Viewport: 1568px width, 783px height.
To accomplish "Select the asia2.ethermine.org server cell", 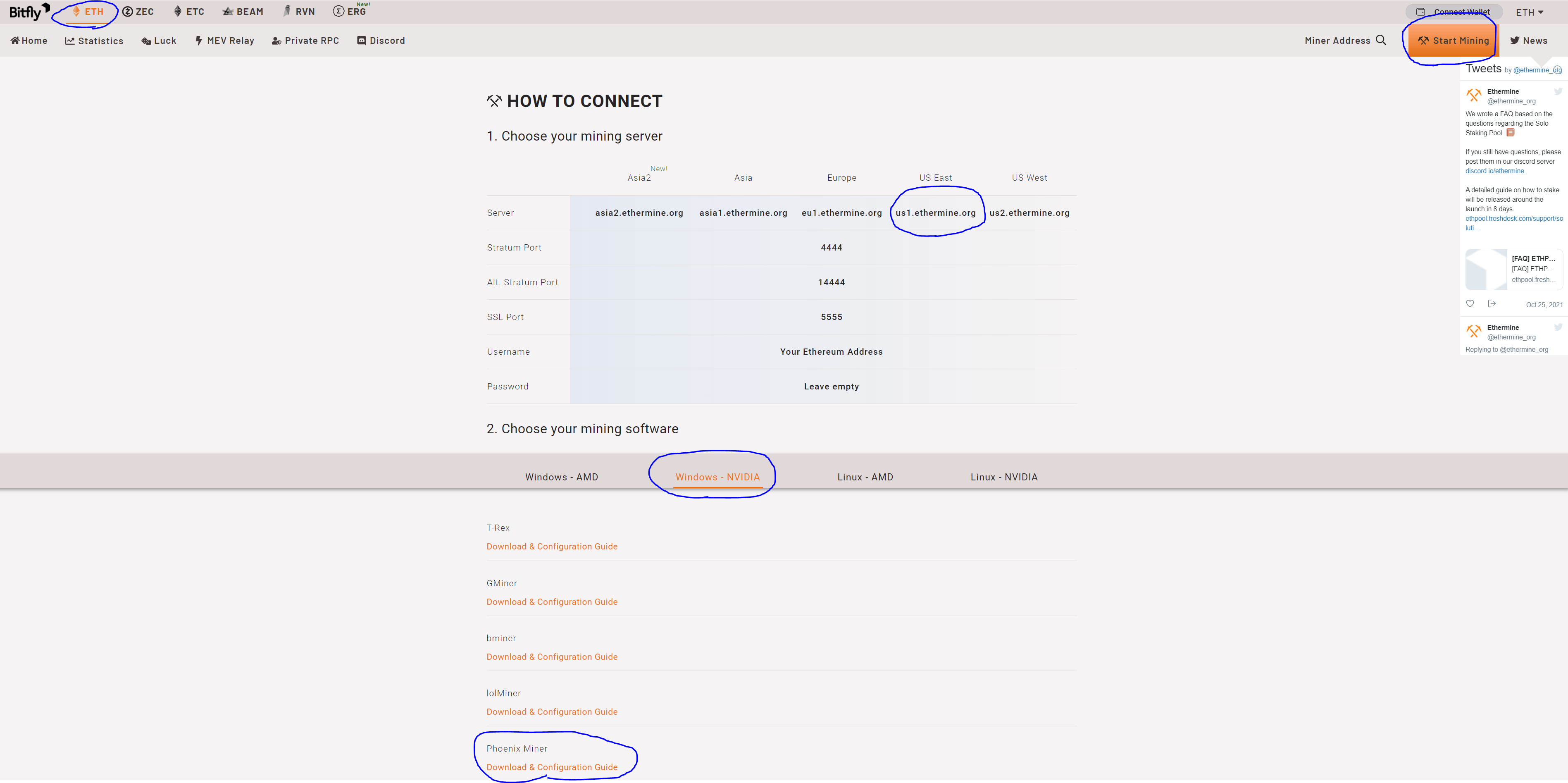I will coord(639,213).
